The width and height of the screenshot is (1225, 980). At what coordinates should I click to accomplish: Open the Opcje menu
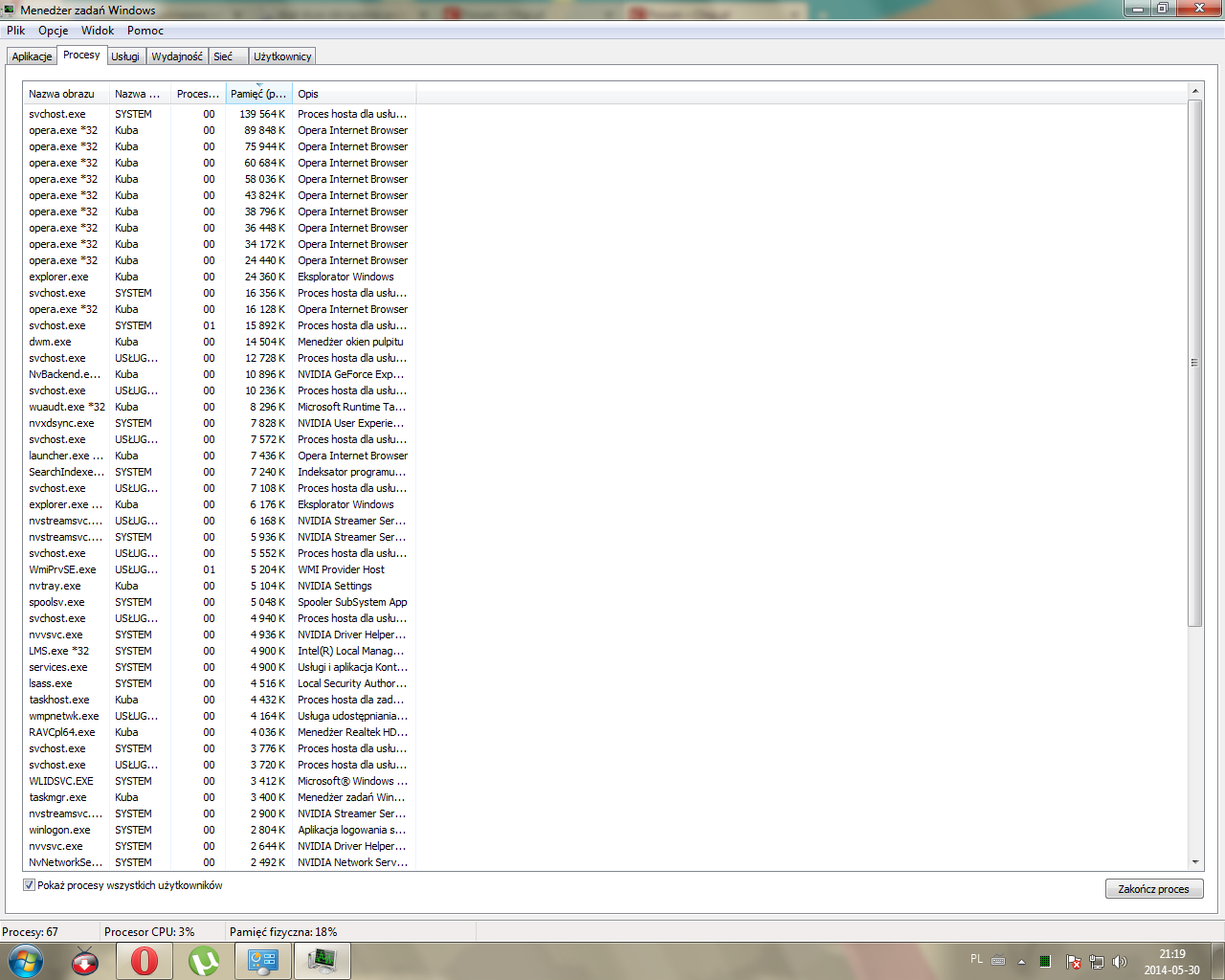point(54,31)
